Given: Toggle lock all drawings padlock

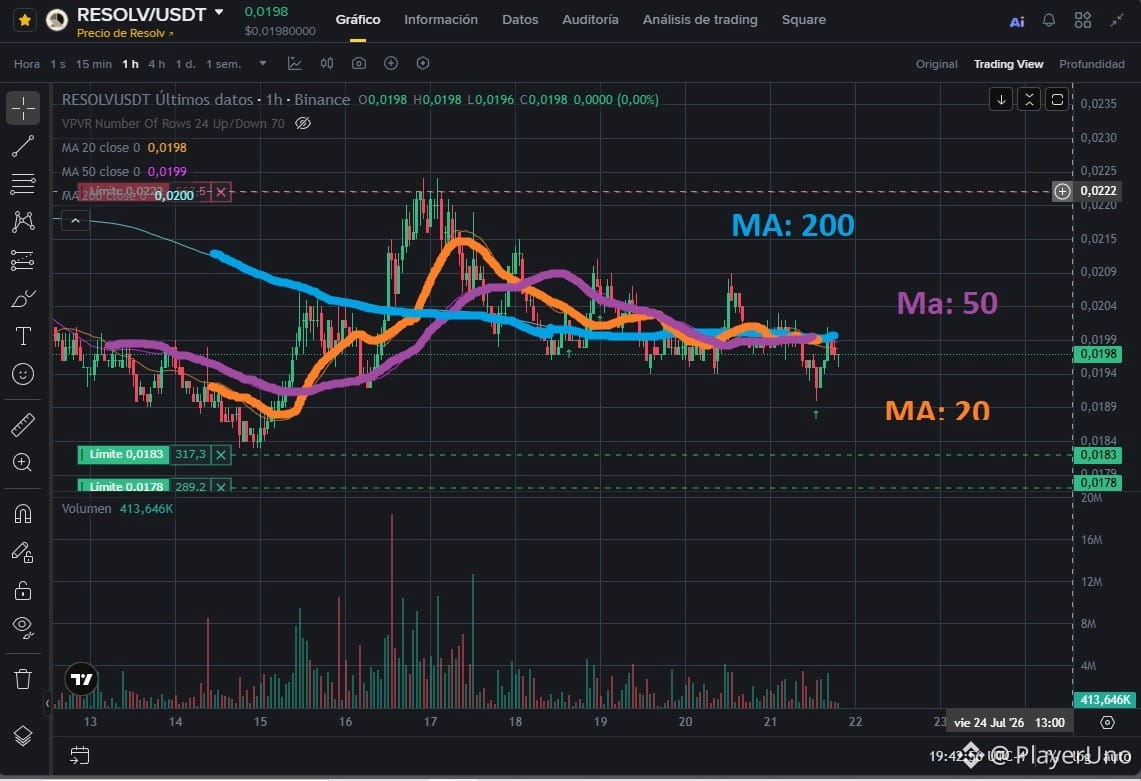Looking at the screenshot, I should coord(23,590).
